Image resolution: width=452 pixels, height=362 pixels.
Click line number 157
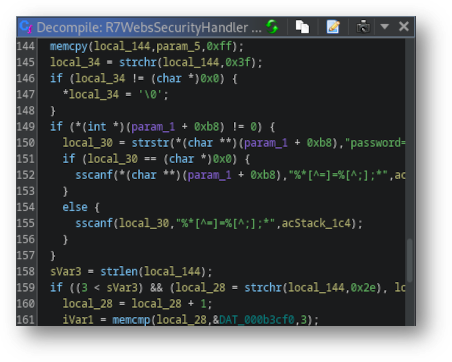tap(26, 256)
